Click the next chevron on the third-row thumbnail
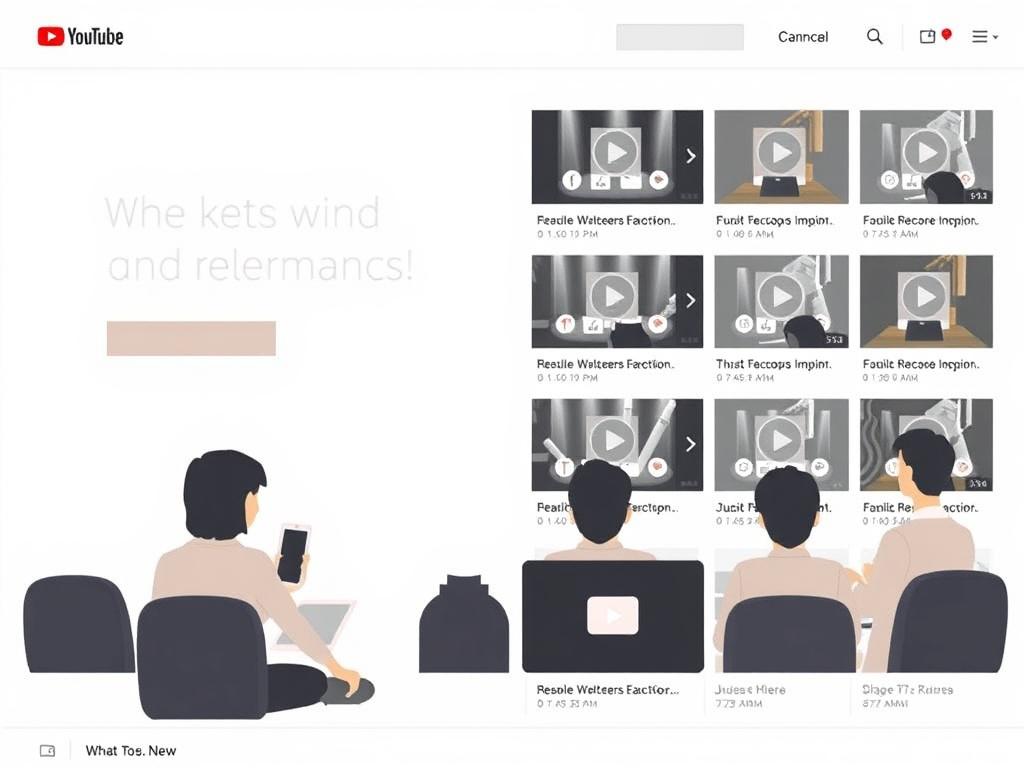This screenshot has height=768, width=1024. tap(690, 444)
